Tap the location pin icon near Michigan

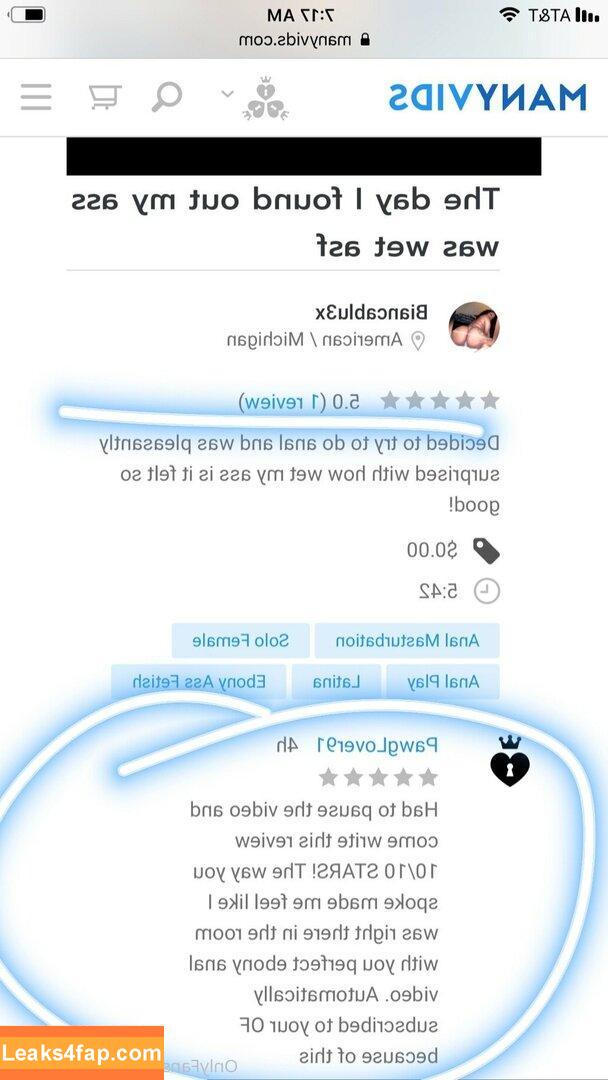click(x=418, y=340)
